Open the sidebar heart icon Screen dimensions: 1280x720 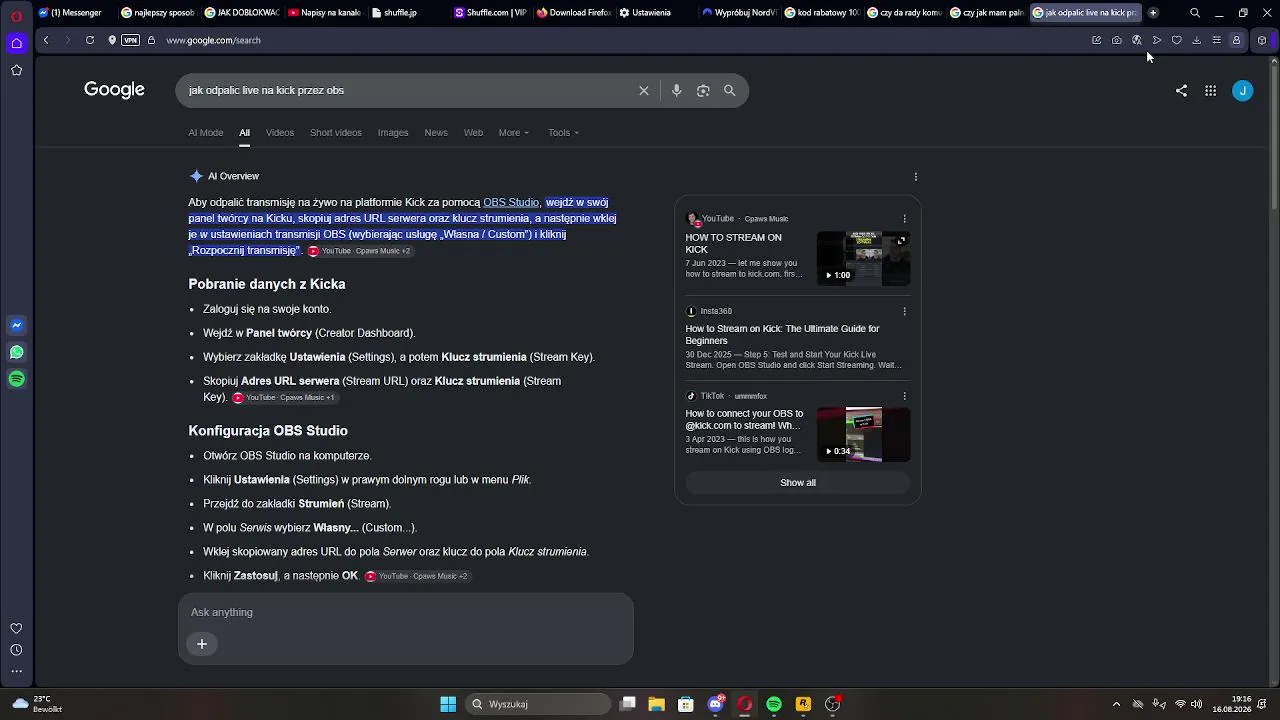coord(16,628)
